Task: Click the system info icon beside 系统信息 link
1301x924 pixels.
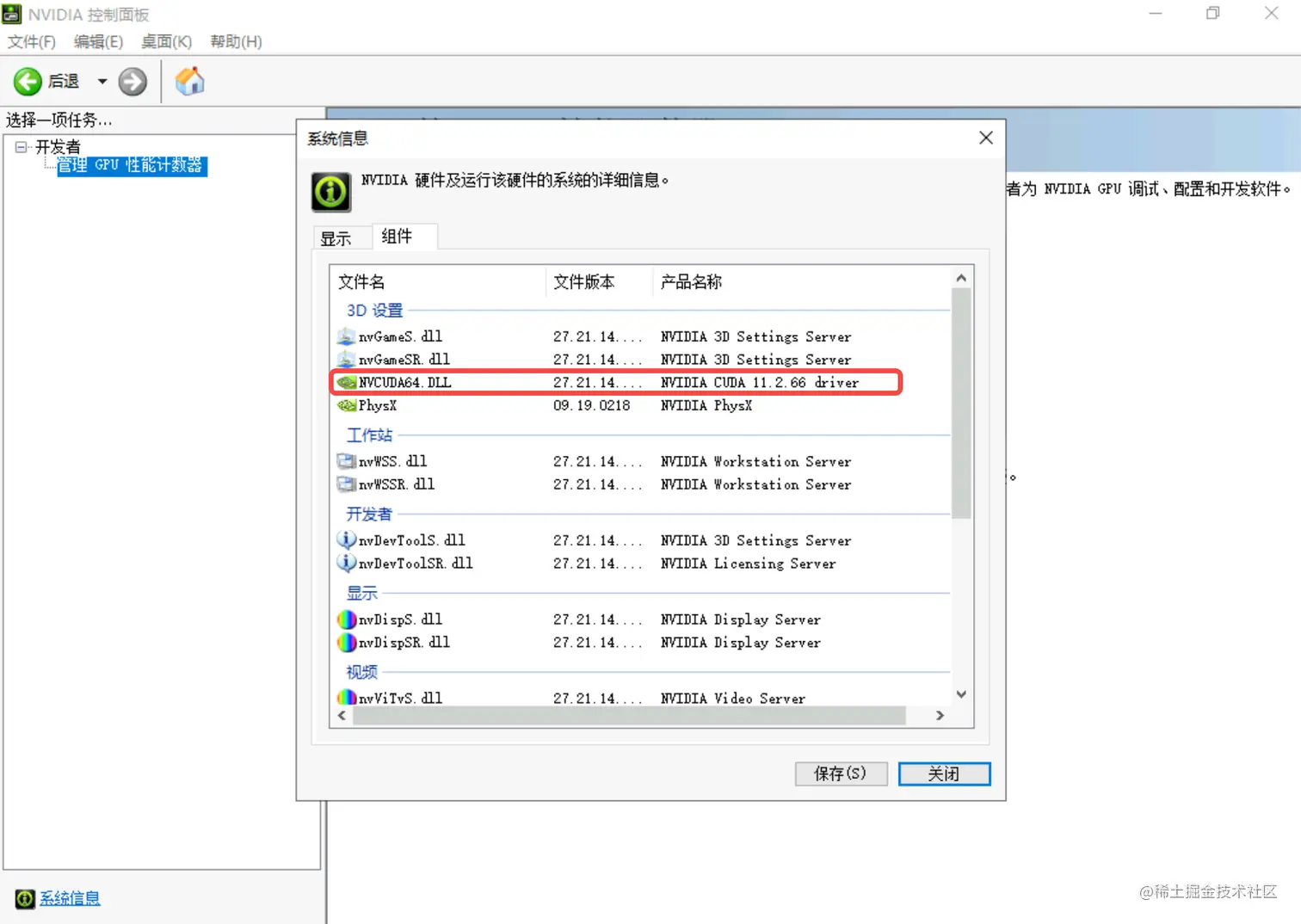Action: [x=25, y=898]
